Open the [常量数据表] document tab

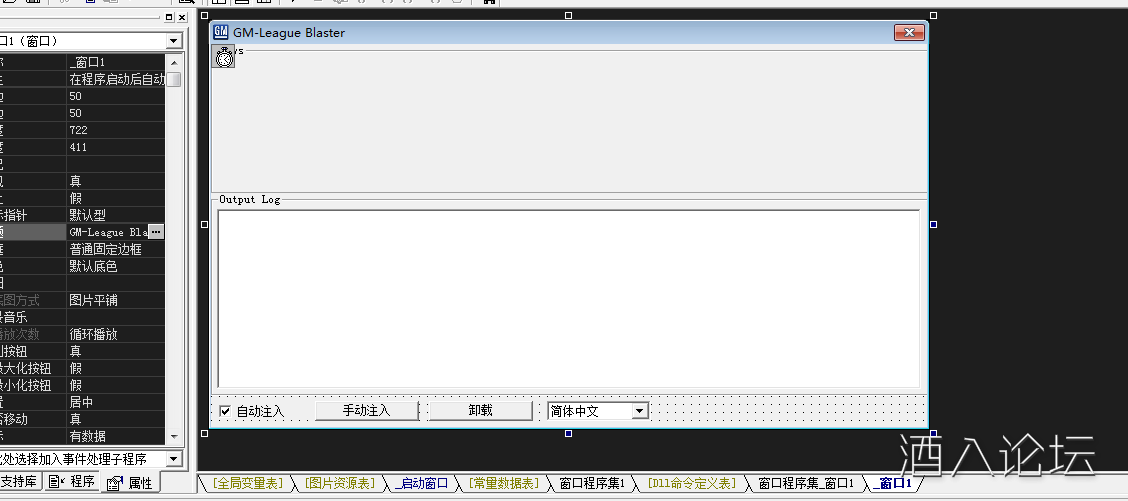coord(503,484)
